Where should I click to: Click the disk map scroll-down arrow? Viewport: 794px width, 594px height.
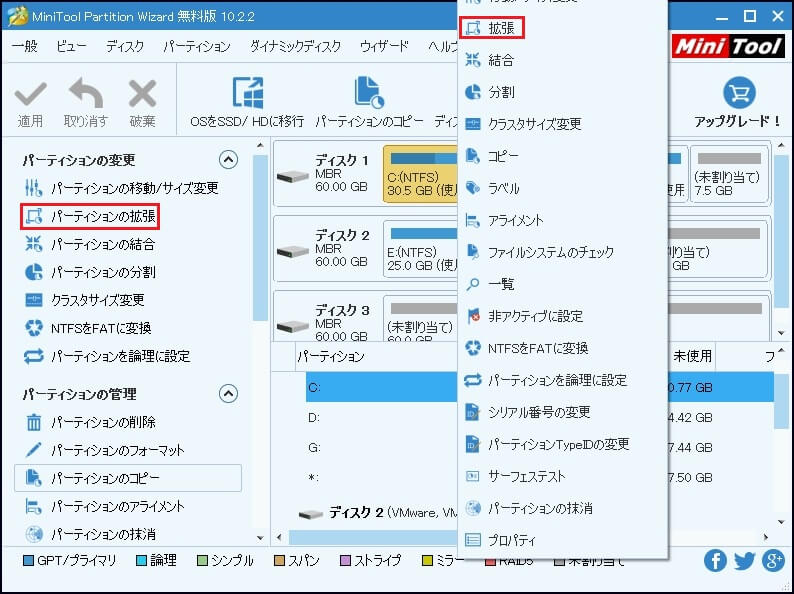click(x=781, y=333)
